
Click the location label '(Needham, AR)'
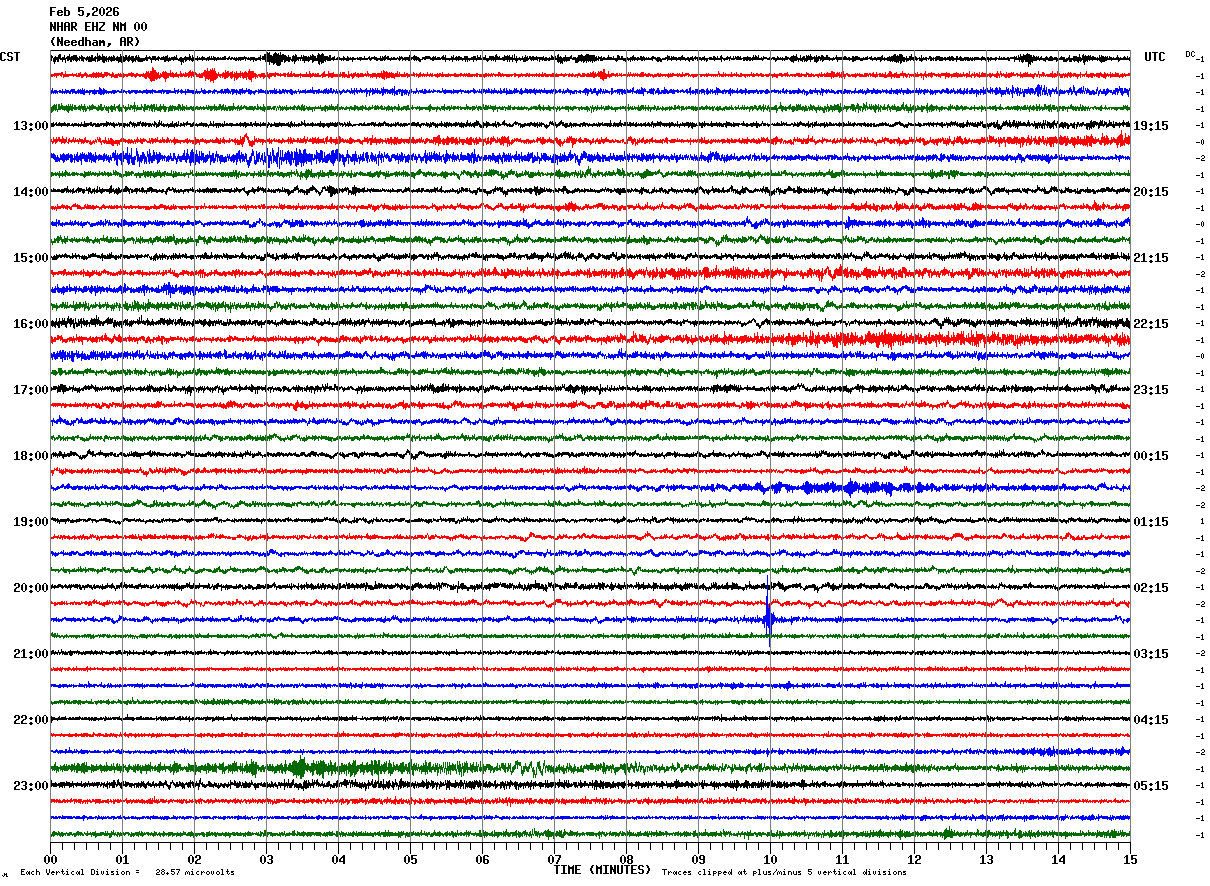coord(95,42)
